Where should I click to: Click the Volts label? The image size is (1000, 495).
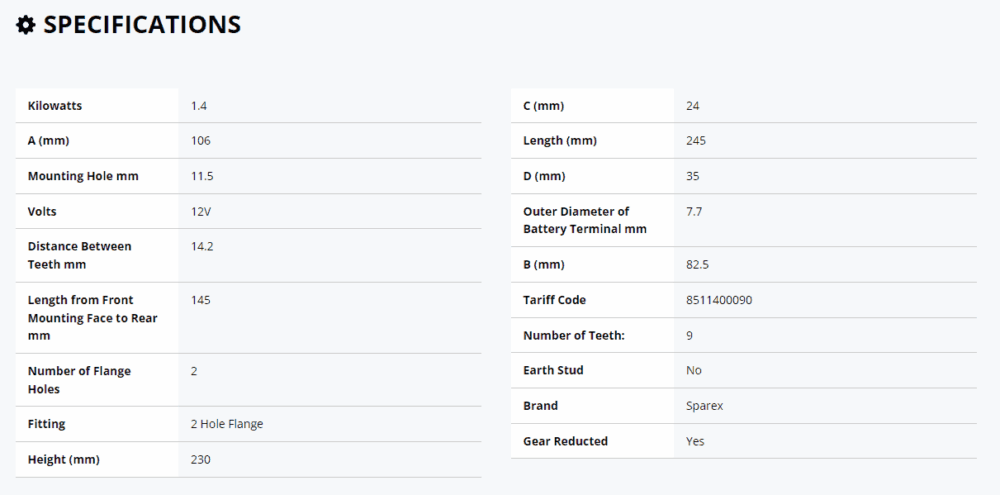(x=42, y=211)
